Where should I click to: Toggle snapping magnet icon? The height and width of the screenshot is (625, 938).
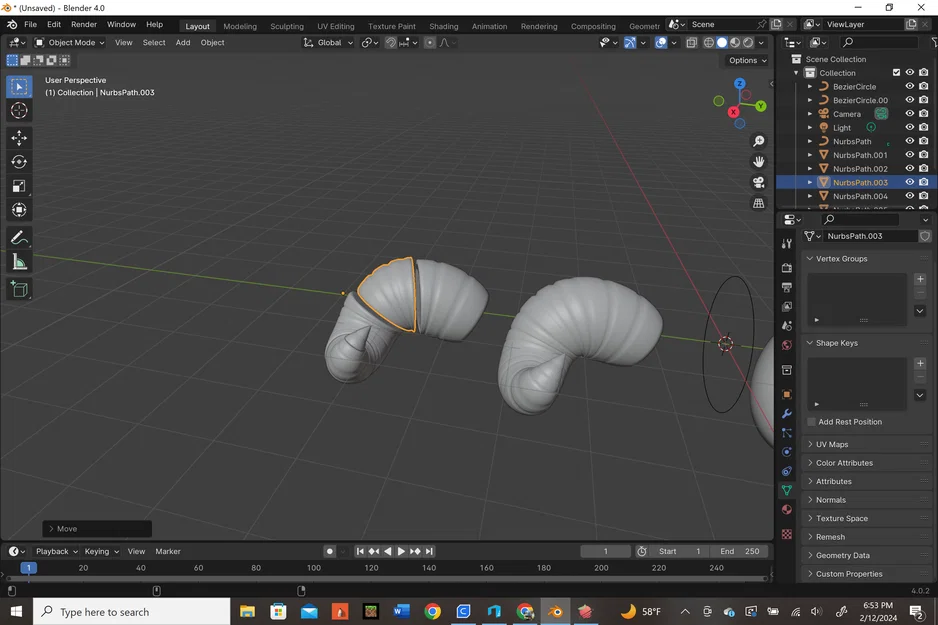391,42
